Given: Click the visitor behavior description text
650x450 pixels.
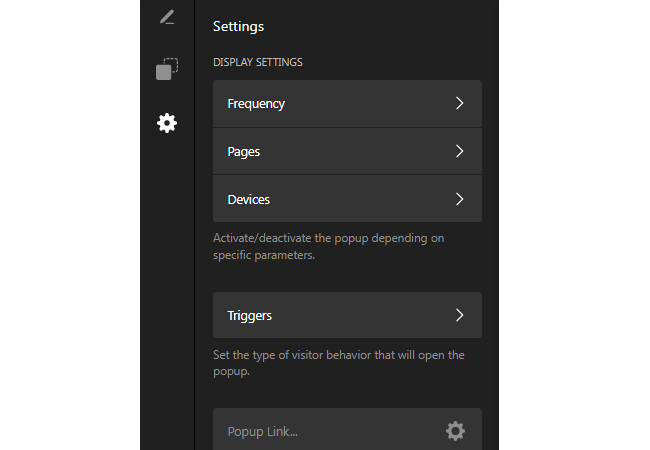Looking at the screenshot, I should pyautogui.click(x=339, y=363).
